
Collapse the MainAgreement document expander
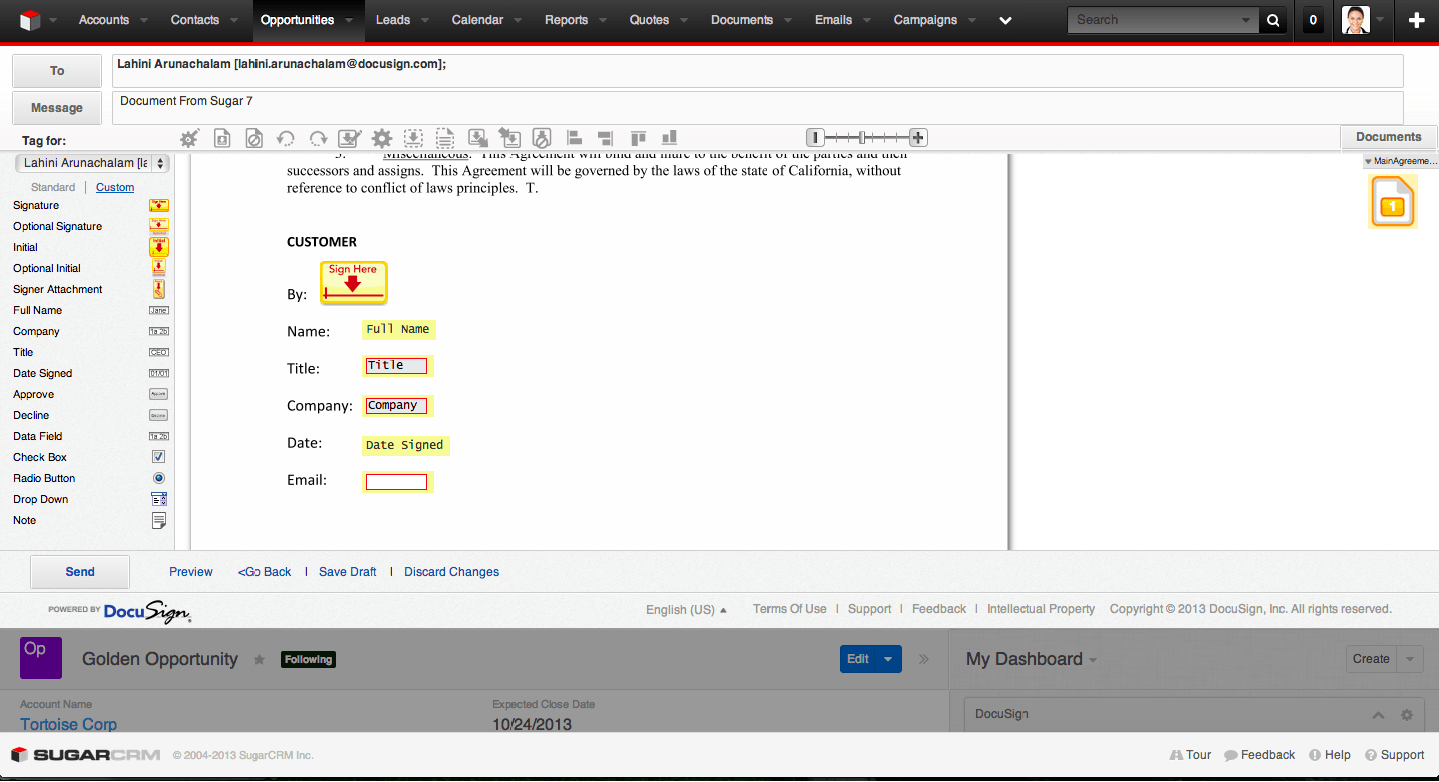1368,161
